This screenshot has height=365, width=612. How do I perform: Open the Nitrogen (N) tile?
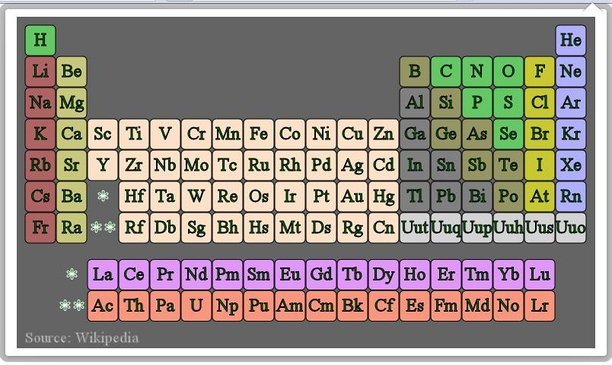(x=477, y=71)
